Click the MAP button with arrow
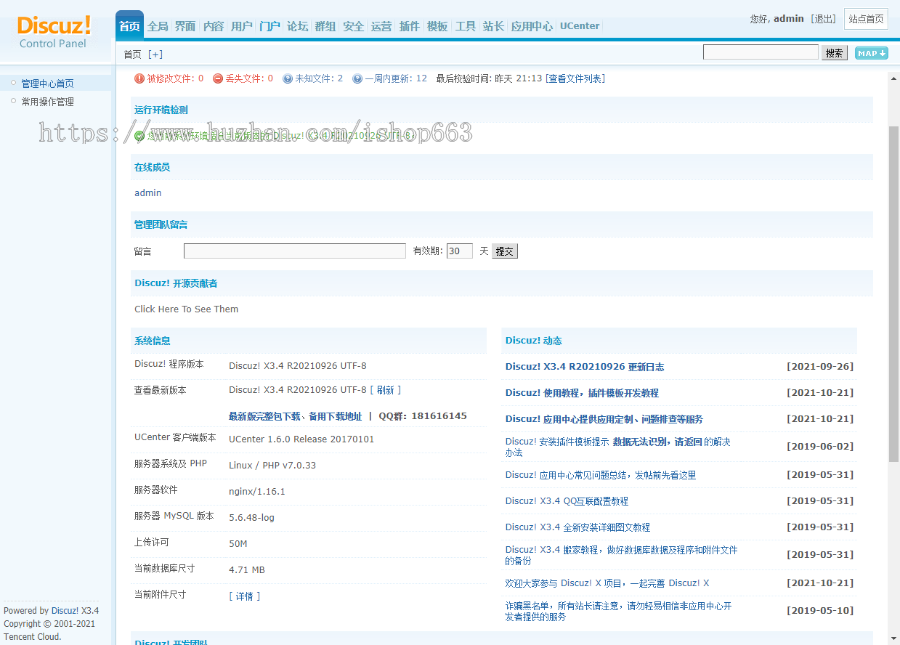Screen dimensions: 900x645 871,53
